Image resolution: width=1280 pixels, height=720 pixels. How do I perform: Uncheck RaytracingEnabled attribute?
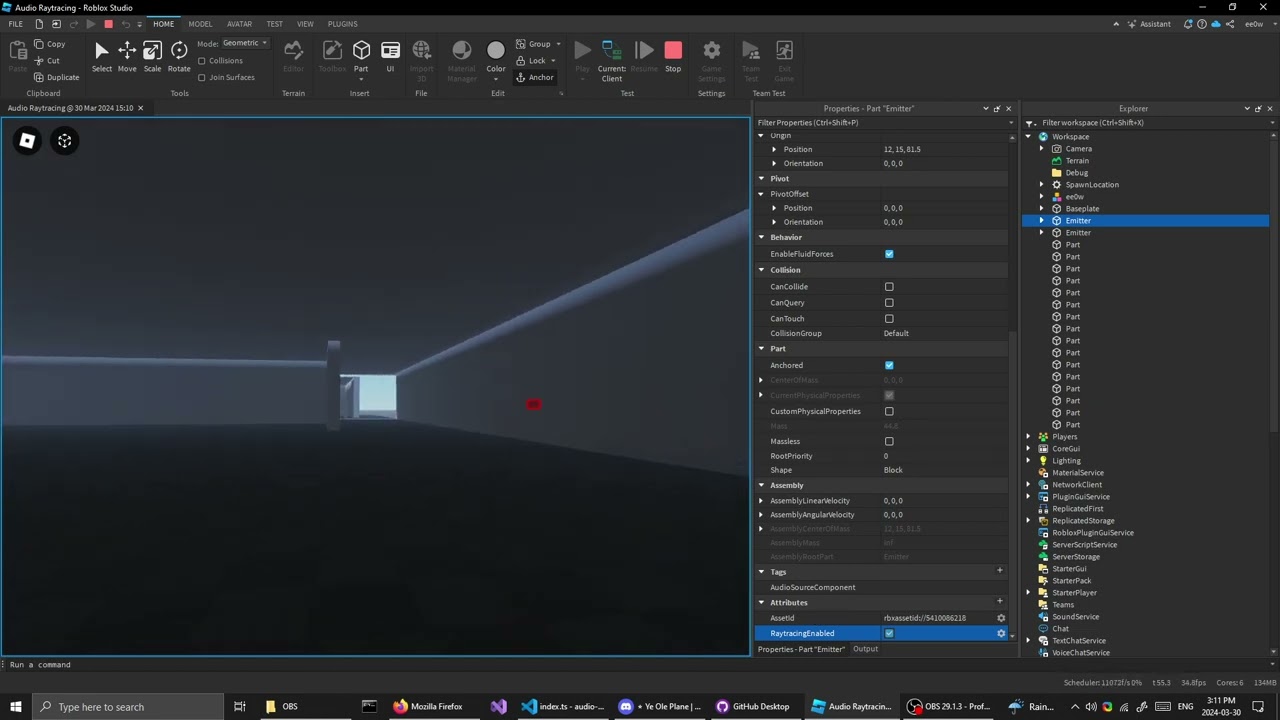(889, 633)
